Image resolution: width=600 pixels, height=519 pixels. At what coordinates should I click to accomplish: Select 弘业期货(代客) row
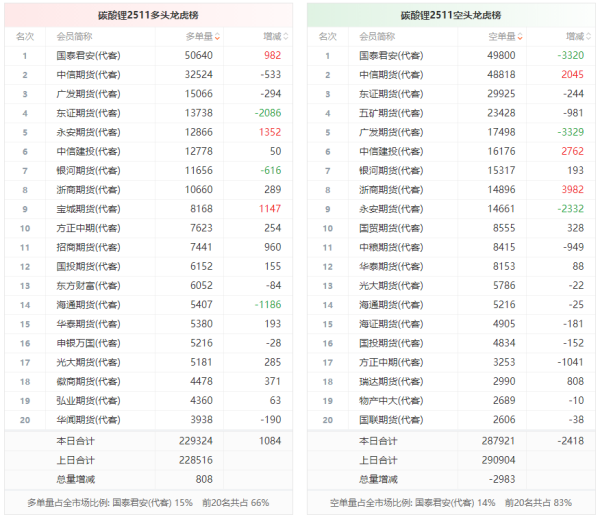[x=148, y=401]
